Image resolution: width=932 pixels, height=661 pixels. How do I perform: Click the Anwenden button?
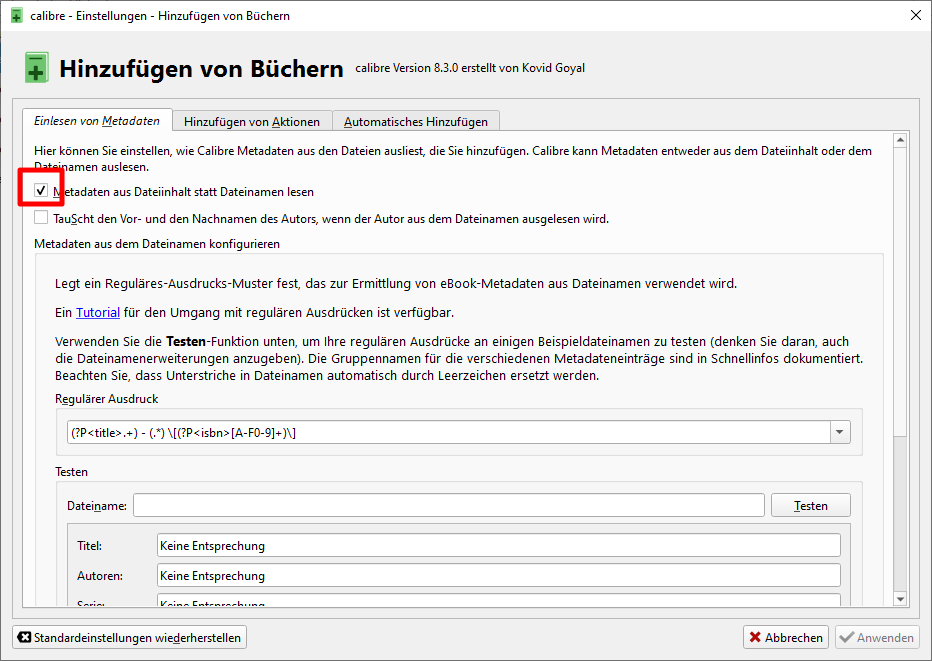tap(877, 637)
